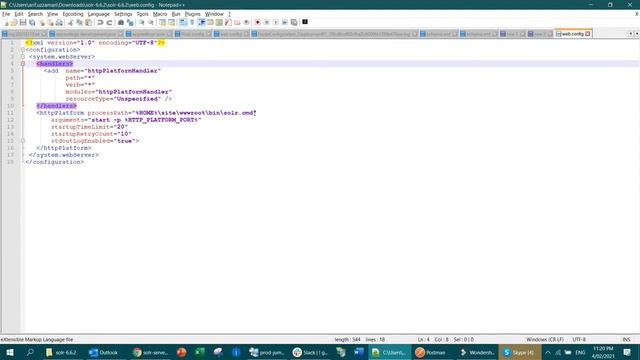Click the Windows (CR LF) status field

coord(544,340)
